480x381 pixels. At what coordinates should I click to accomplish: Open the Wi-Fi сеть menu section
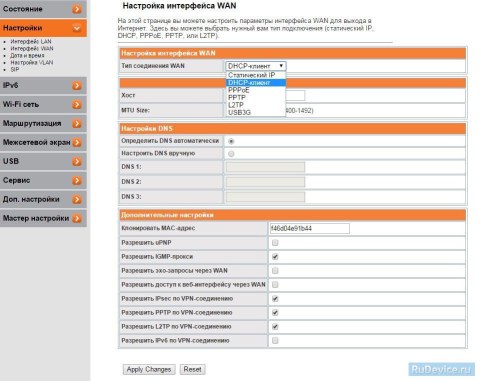(43, 105)
